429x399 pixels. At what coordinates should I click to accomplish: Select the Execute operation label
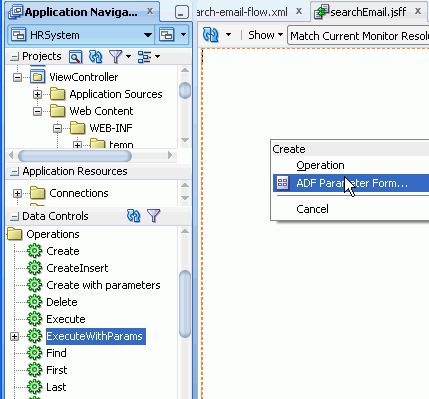tap(66, 319)
